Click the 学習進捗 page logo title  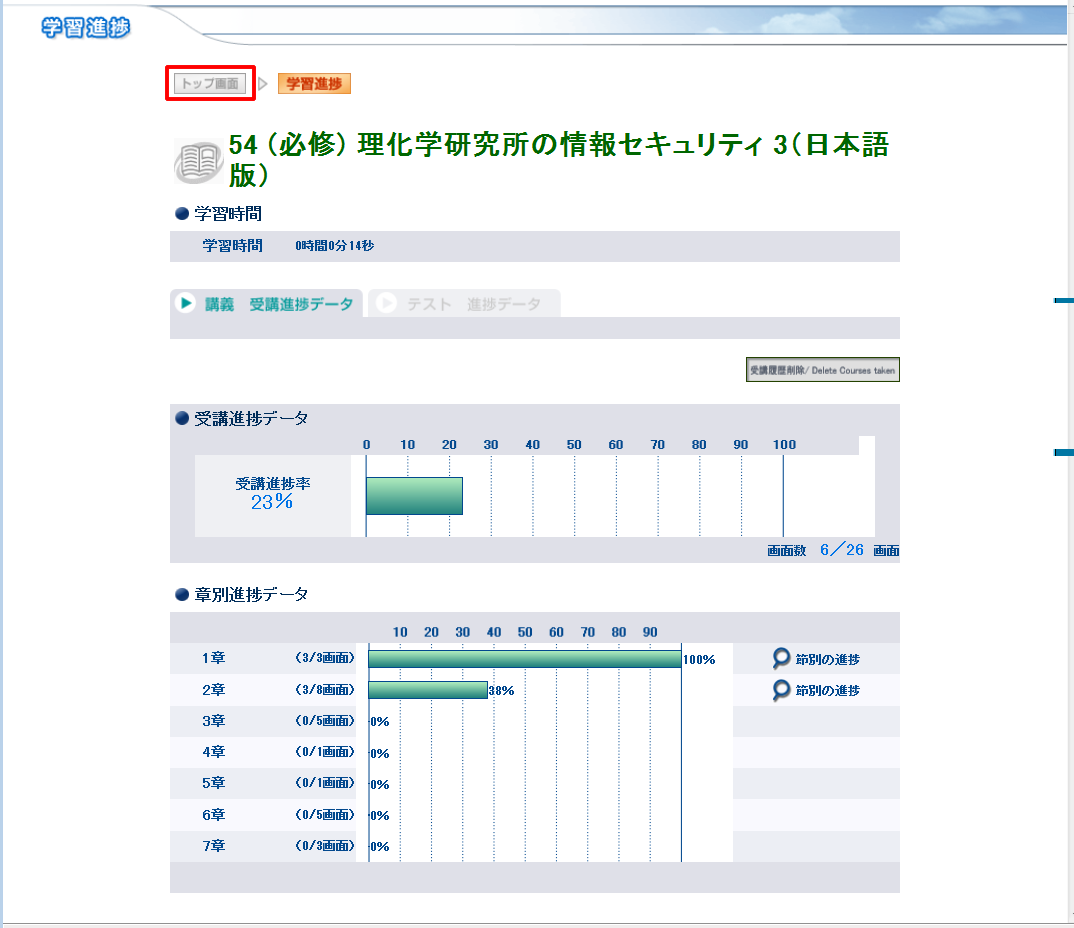pos(86,27)
